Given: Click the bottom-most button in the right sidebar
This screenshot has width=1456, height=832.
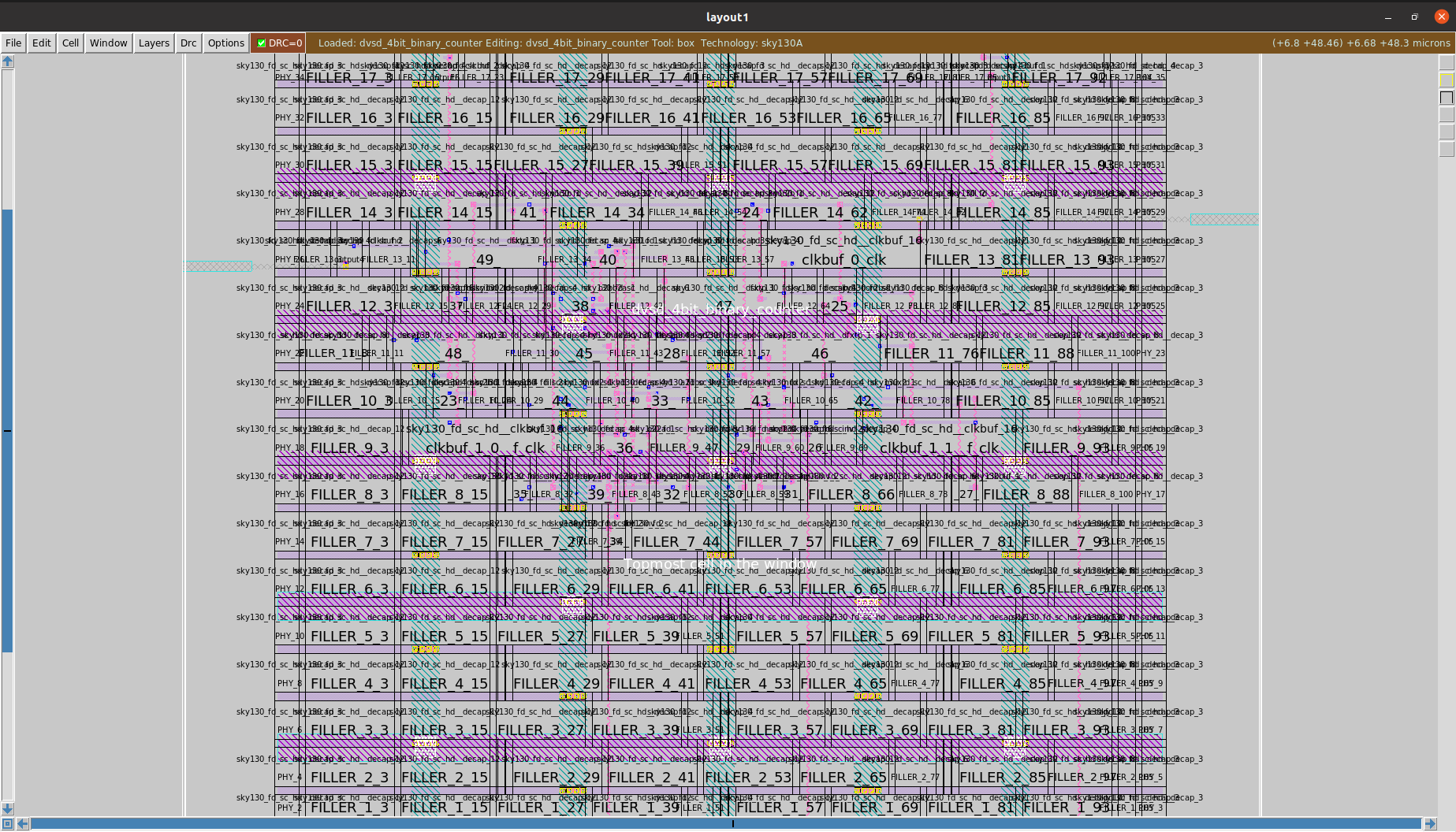Looking at the screenshot, I should (x=1447, y=147).
